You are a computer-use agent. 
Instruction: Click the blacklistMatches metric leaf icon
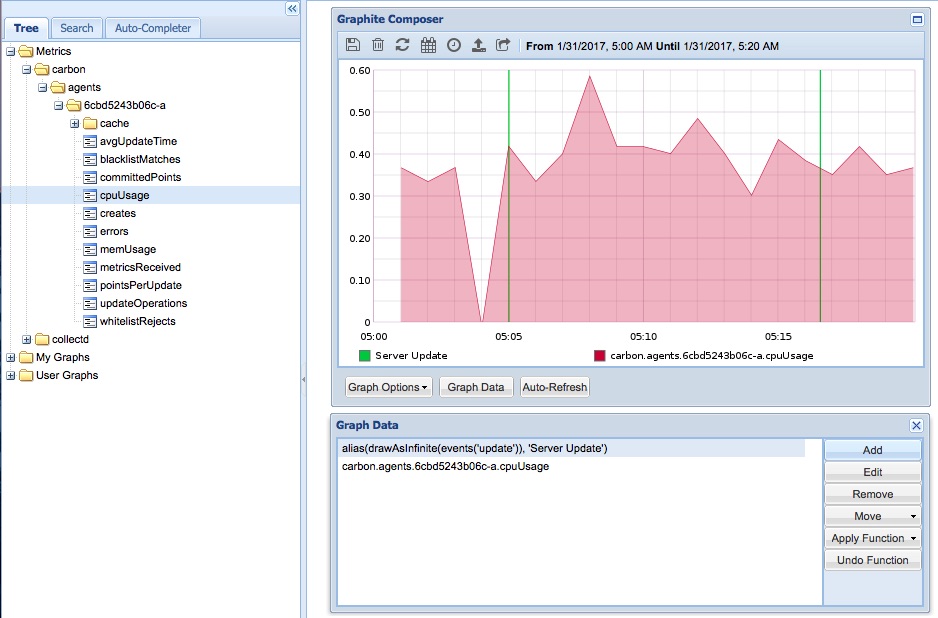coord(90,160)
